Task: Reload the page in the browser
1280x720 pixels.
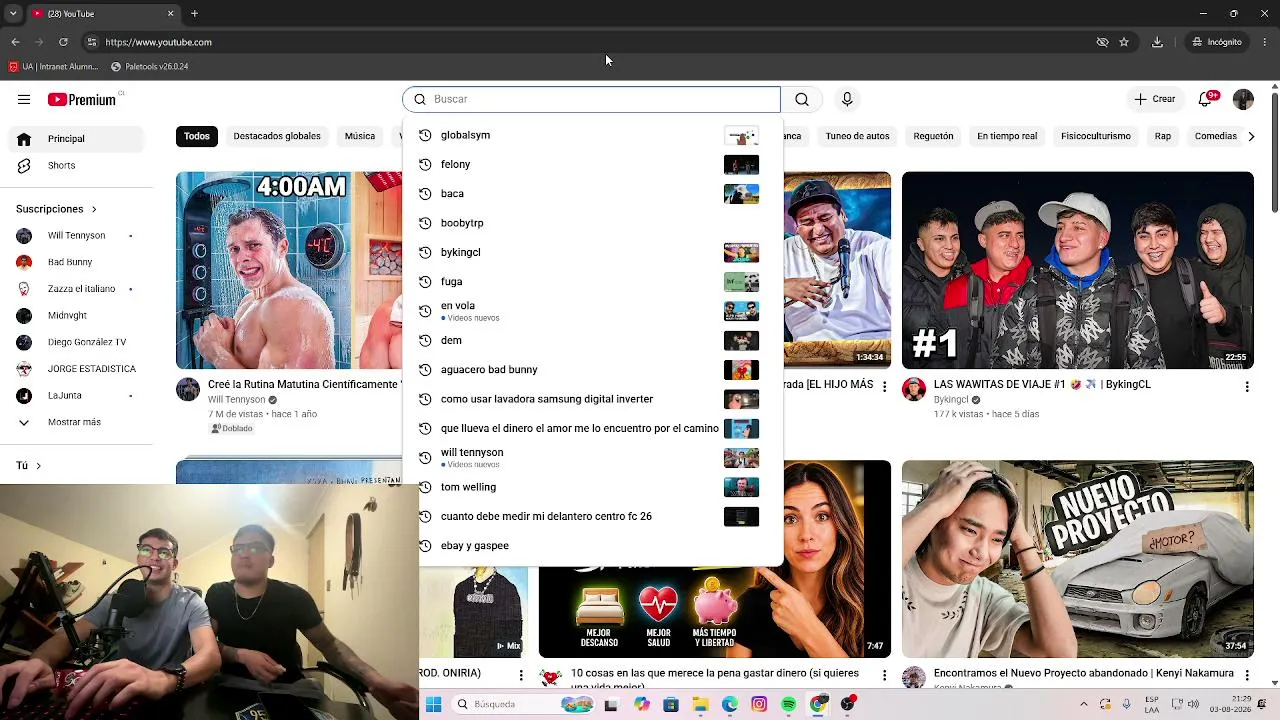Action: click(x=63, y=42)
